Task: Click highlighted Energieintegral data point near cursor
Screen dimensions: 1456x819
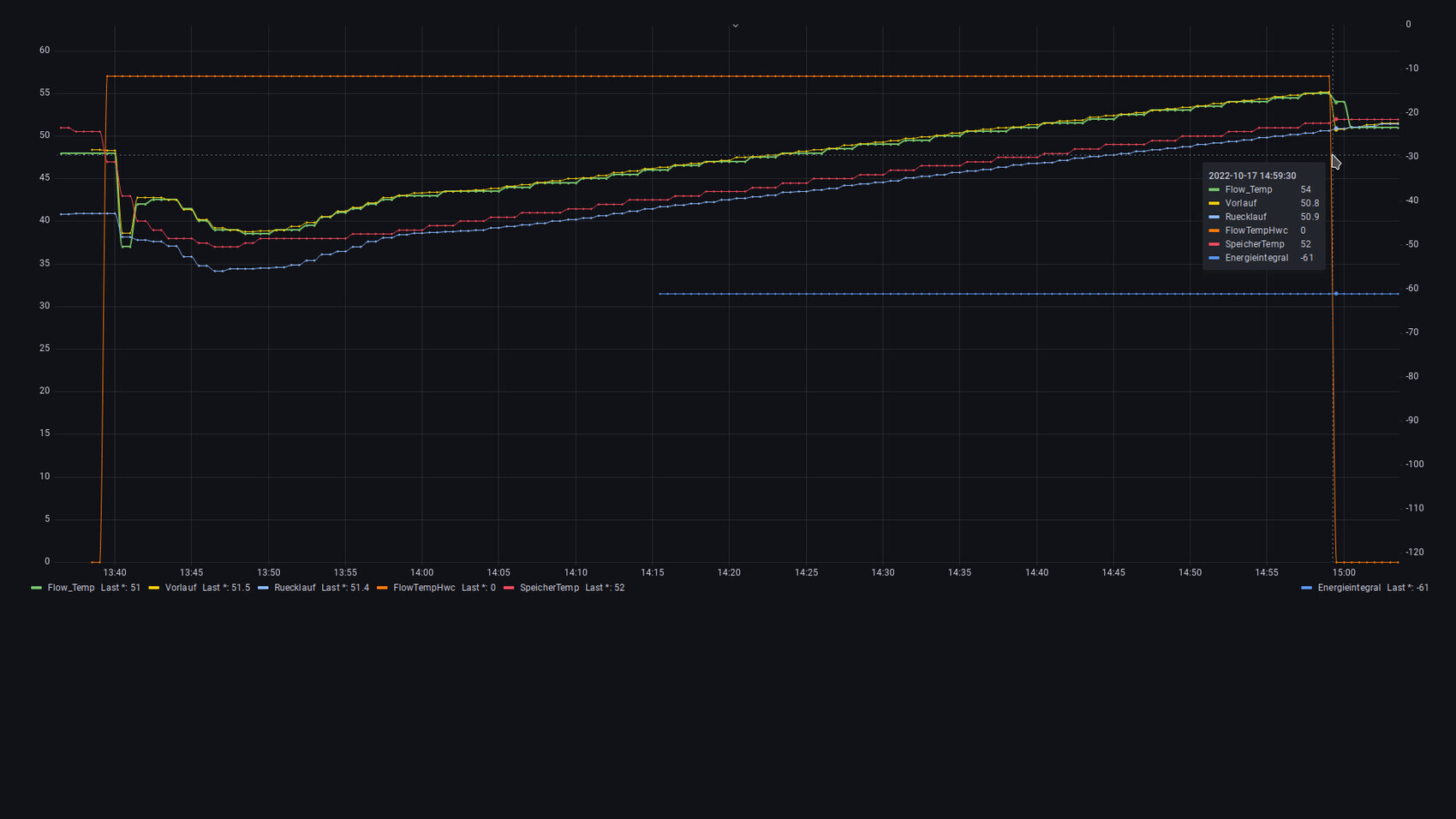Action: coord(1336,294)
